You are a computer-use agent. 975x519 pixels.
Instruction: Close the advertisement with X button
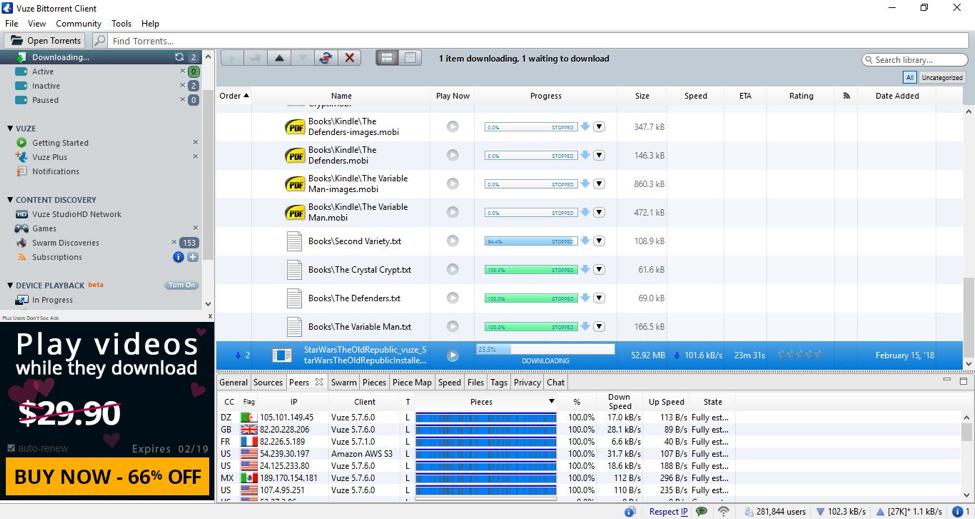click(x=210, y=317)
